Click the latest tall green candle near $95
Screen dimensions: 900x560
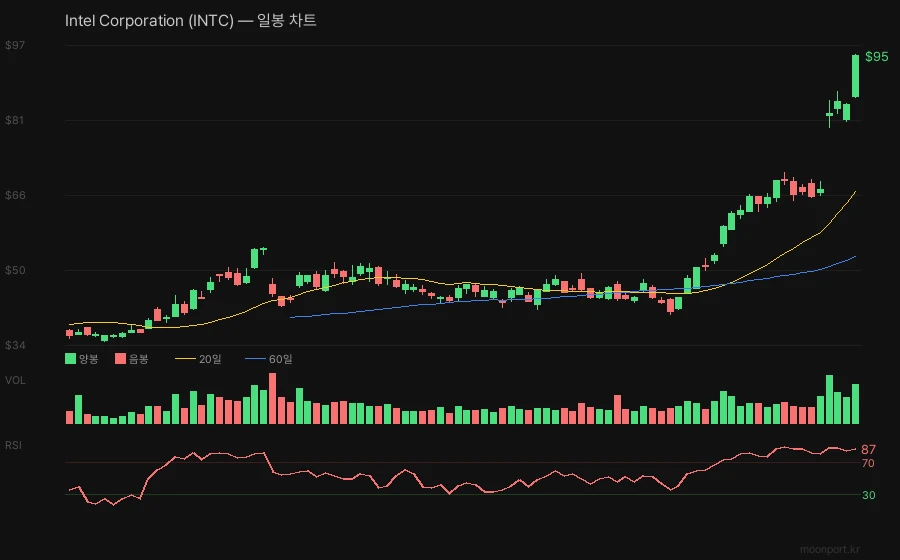pos(855,76)
